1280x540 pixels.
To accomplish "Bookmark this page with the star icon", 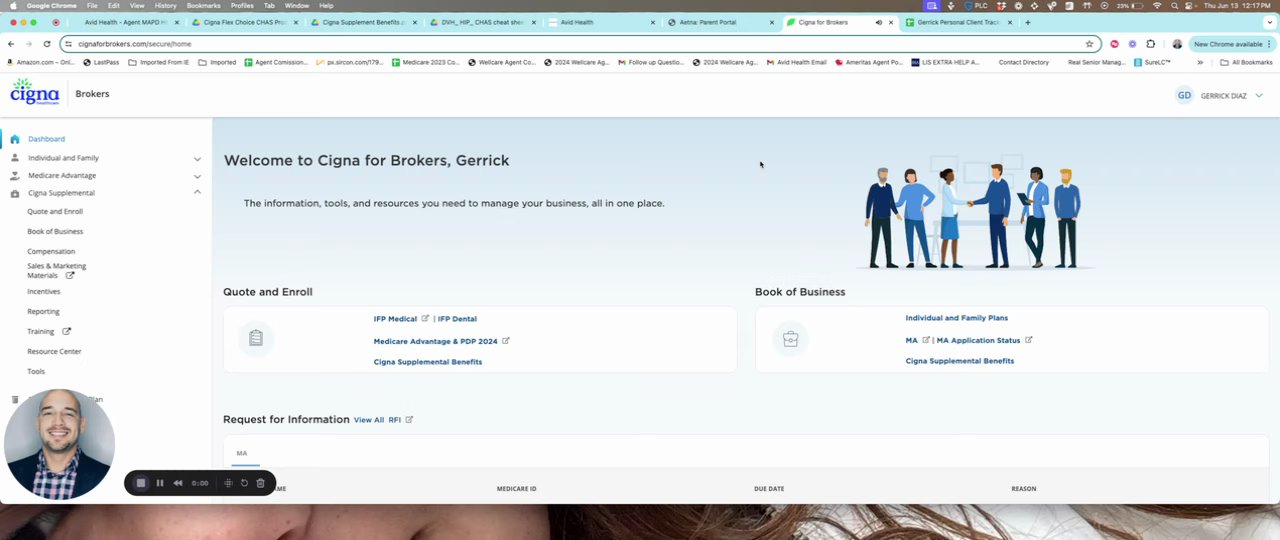I will point(1089,44).
